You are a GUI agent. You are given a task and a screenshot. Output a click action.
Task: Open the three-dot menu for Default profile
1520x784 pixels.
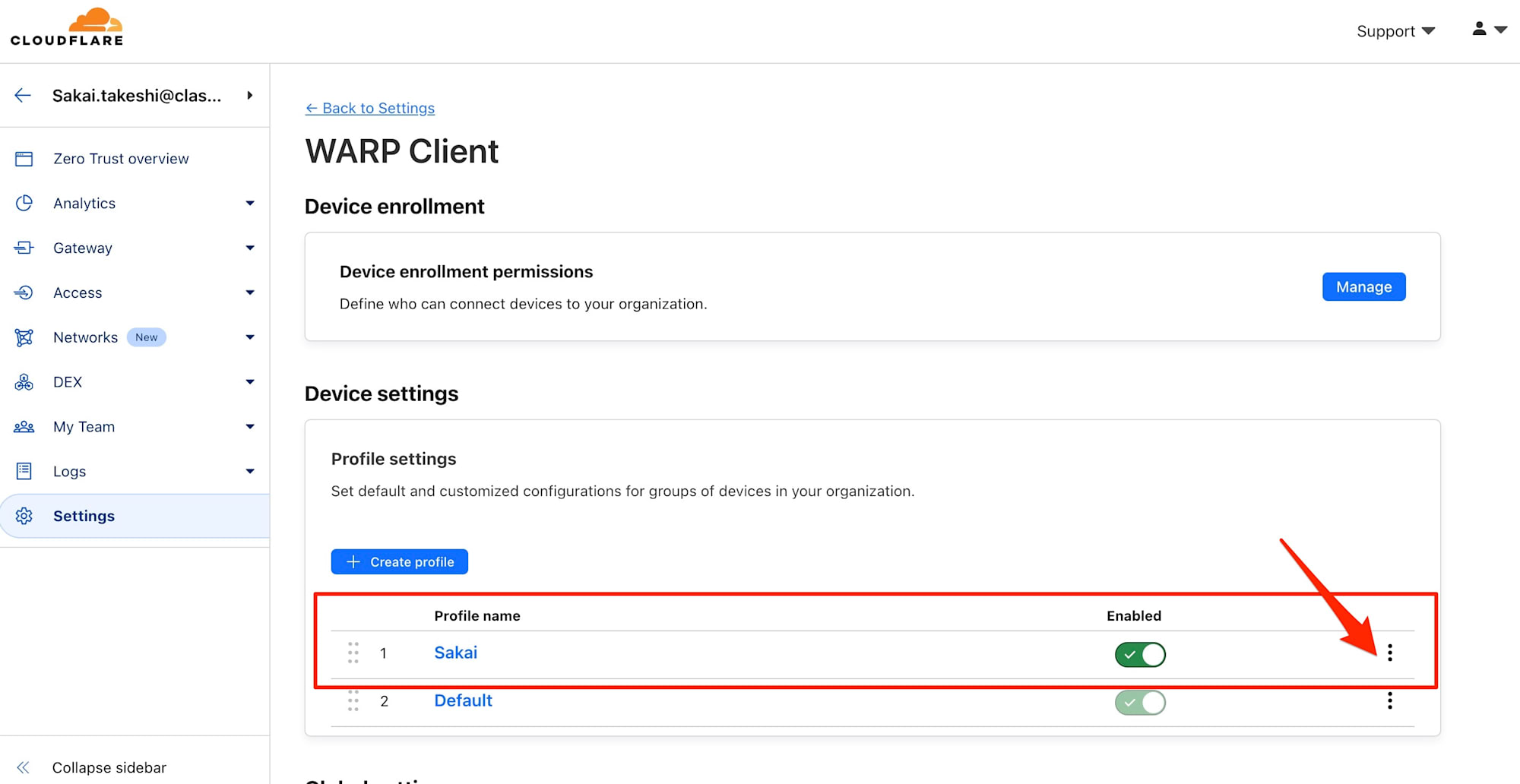tap(1390, 700)
